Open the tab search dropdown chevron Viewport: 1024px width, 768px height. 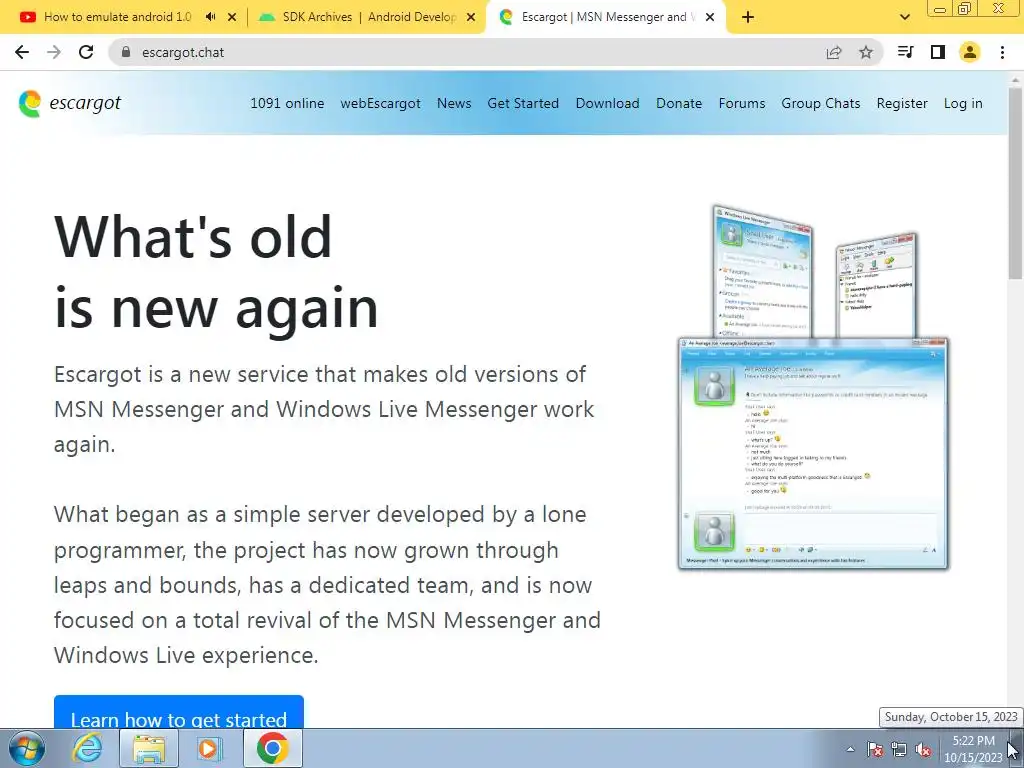[904, 17]
